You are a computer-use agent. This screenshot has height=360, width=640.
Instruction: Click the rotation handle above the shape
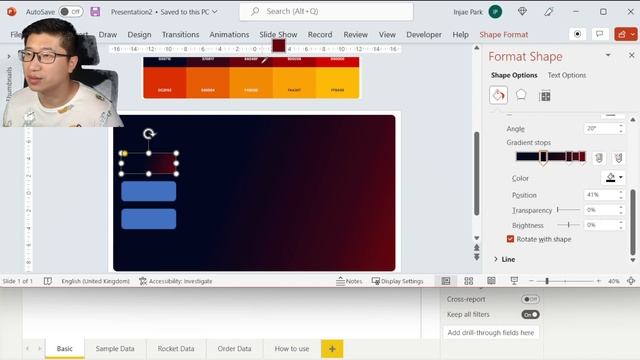coord(149,133)
